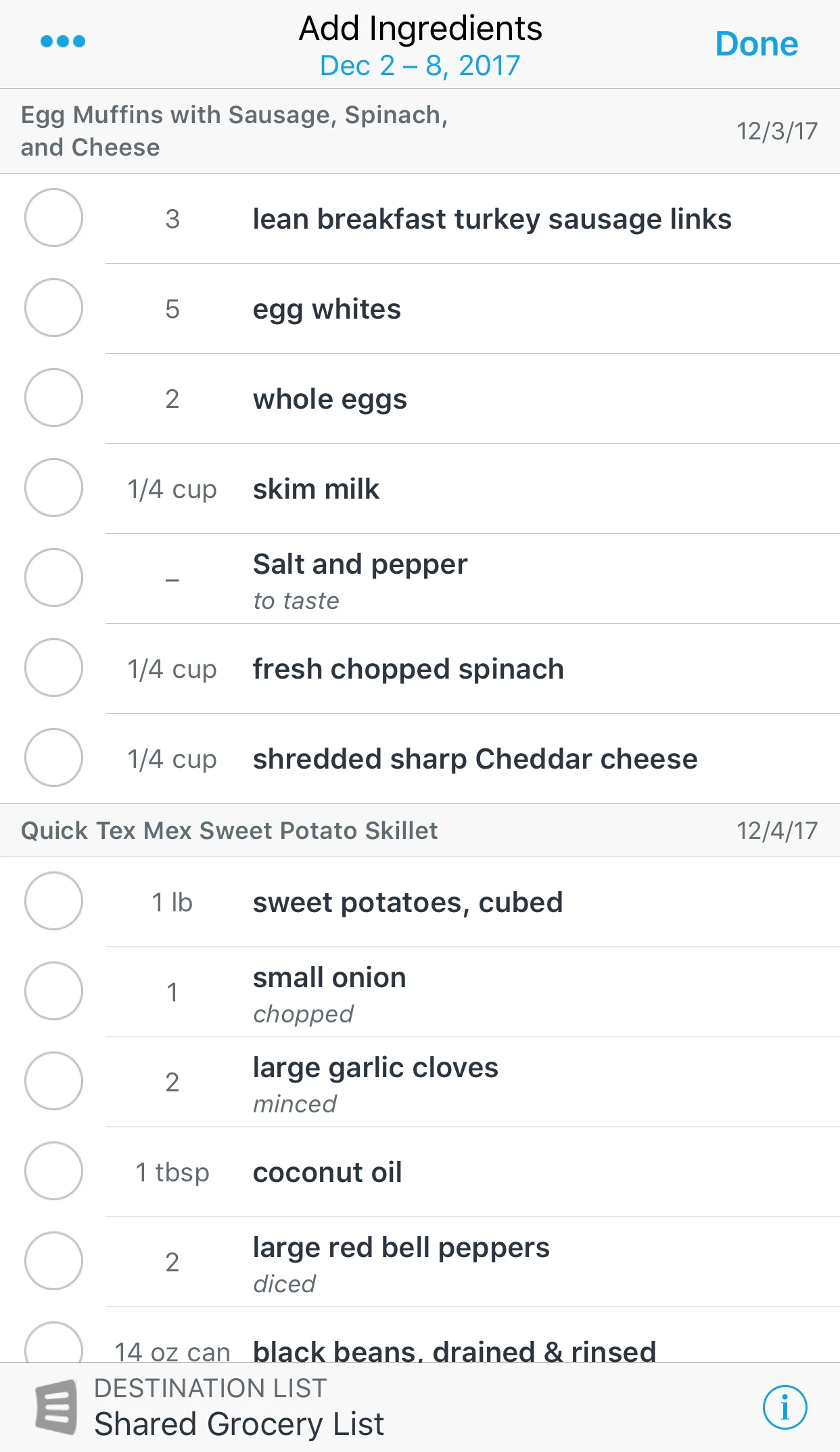Screen dimensions: 840x1452
Task: Select the large garlic cloves checkbox
Action: coord(53,1081)
